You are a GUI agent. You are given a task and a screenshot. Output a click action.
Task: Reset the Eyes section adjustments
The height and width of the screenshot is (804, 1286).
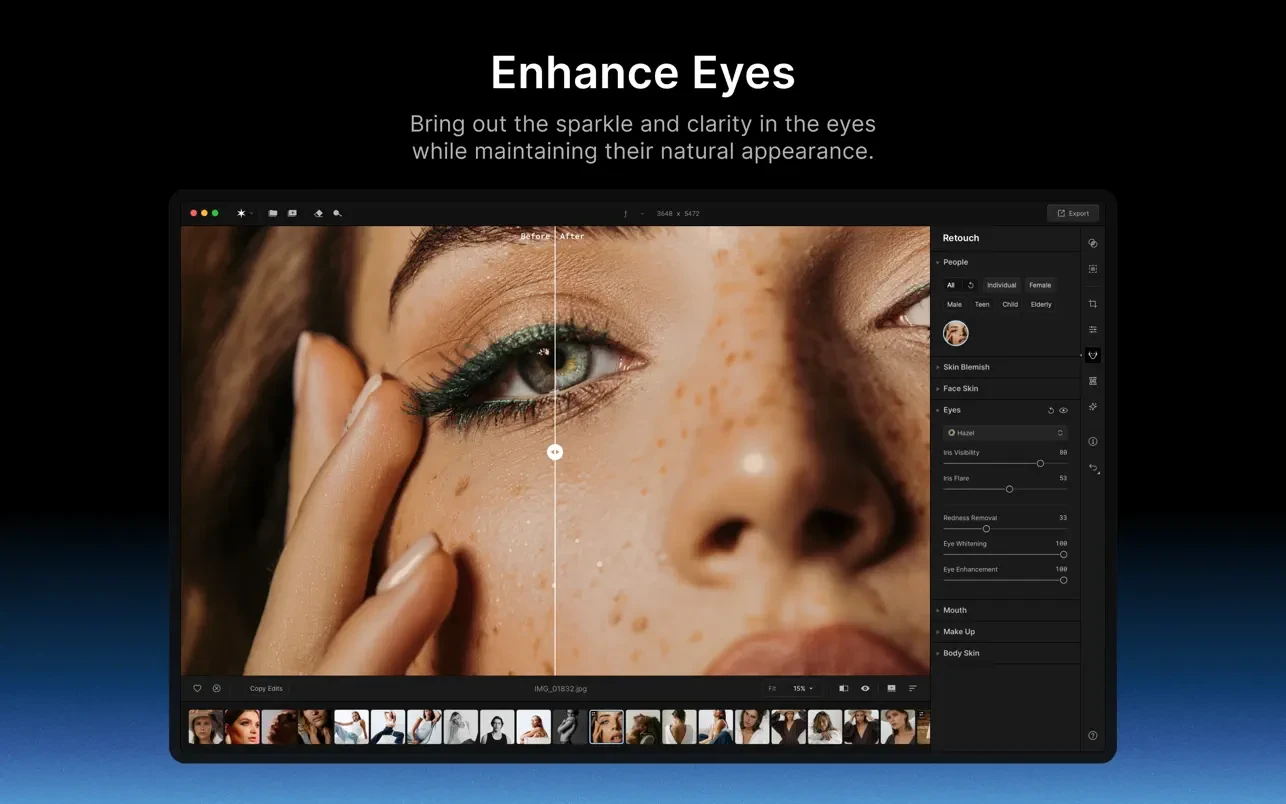tap(1051, 410)
